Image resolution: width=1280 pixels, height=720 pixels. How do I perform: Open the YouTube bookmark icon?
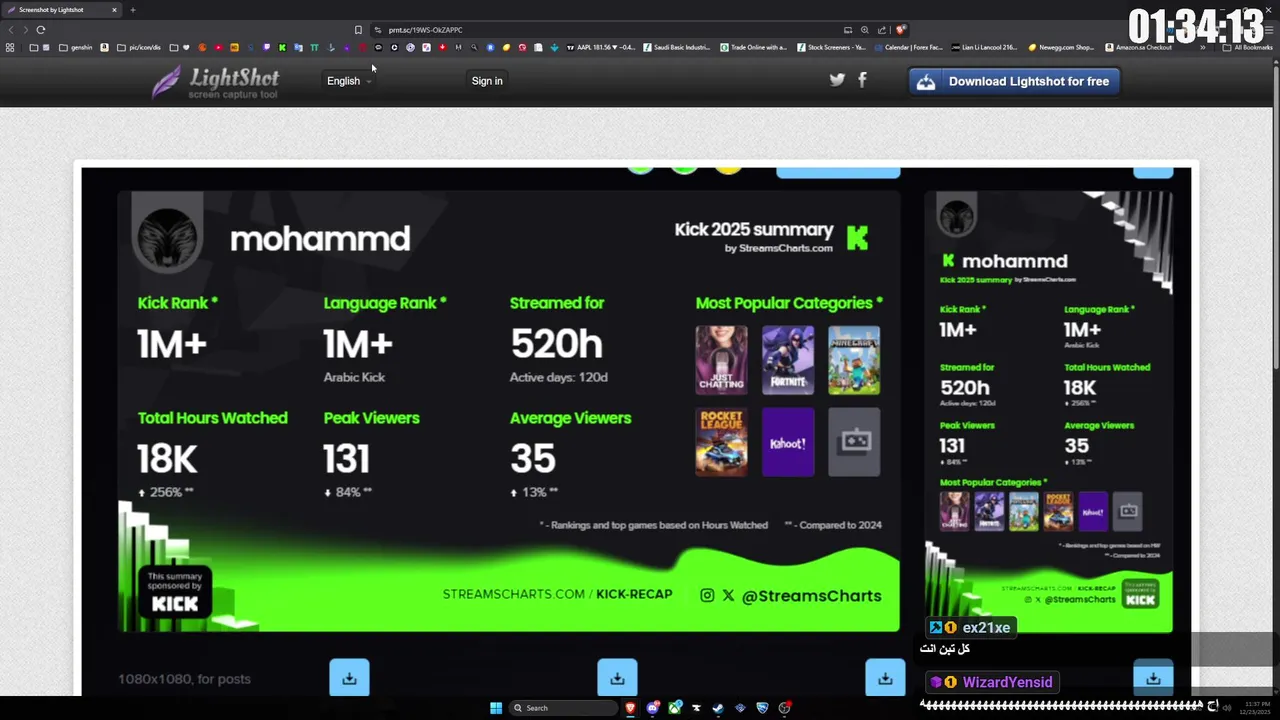click(x=218, y=47)
